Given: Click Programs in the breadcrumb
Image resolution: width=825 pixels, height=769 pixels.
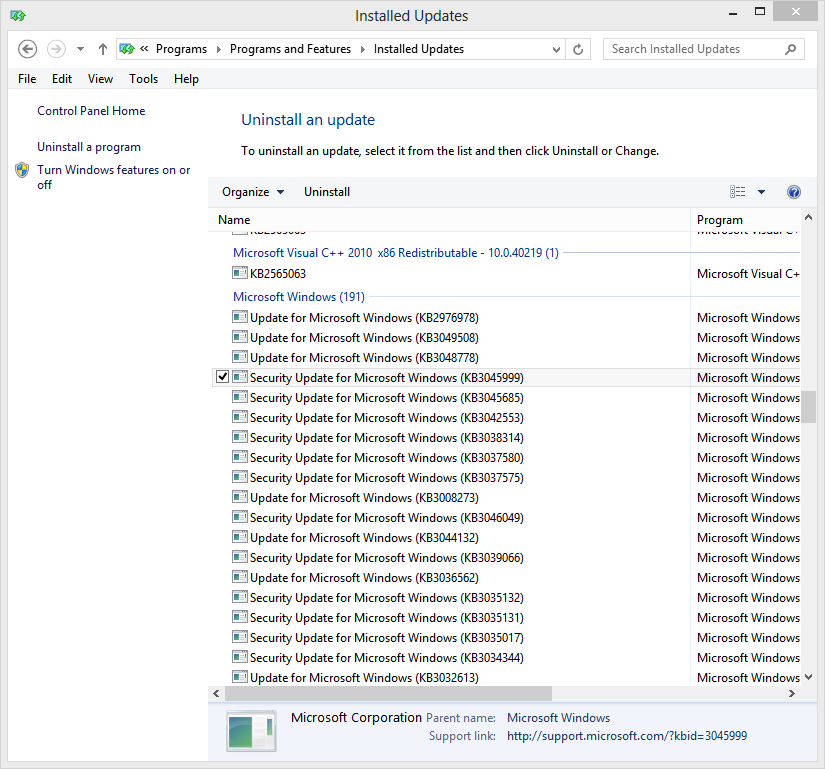Looking at the screenshot, I should tap(182, 49).
